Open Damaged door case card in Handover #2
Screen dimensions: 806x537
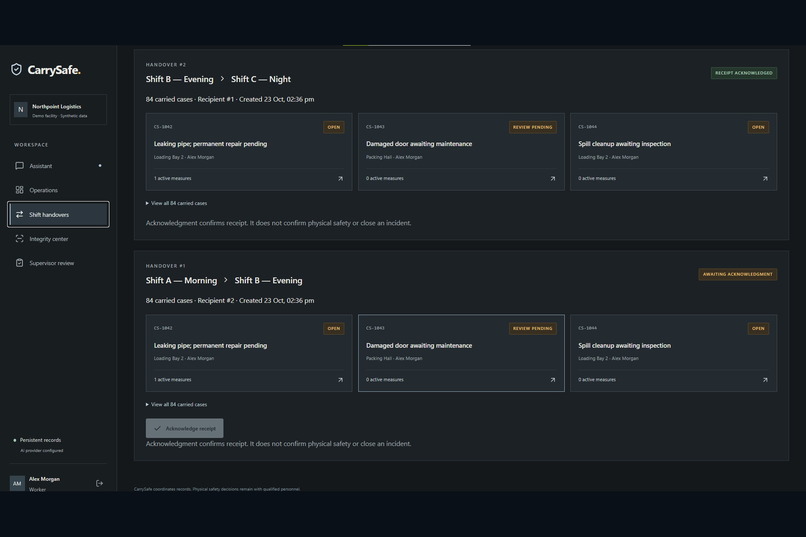[461, 152]
